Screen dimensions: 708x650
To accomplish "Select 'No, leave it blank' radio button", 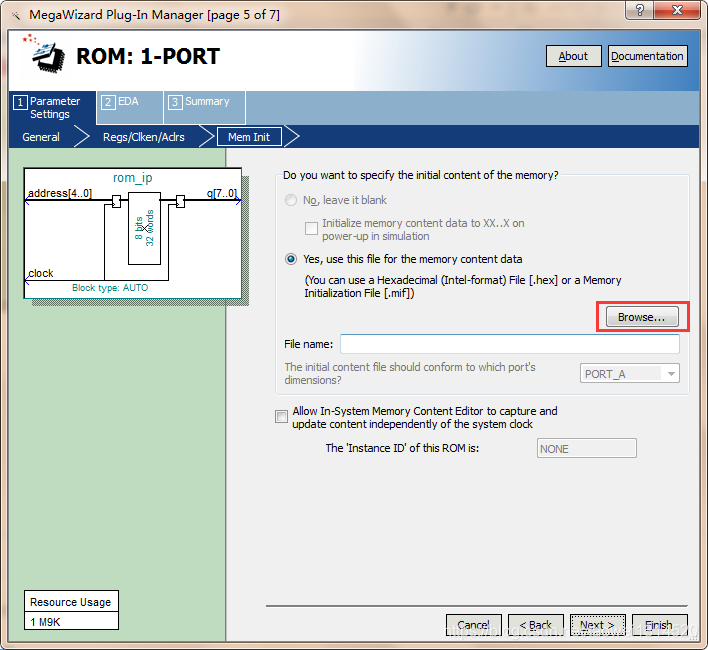I will [x=291, y=200].
